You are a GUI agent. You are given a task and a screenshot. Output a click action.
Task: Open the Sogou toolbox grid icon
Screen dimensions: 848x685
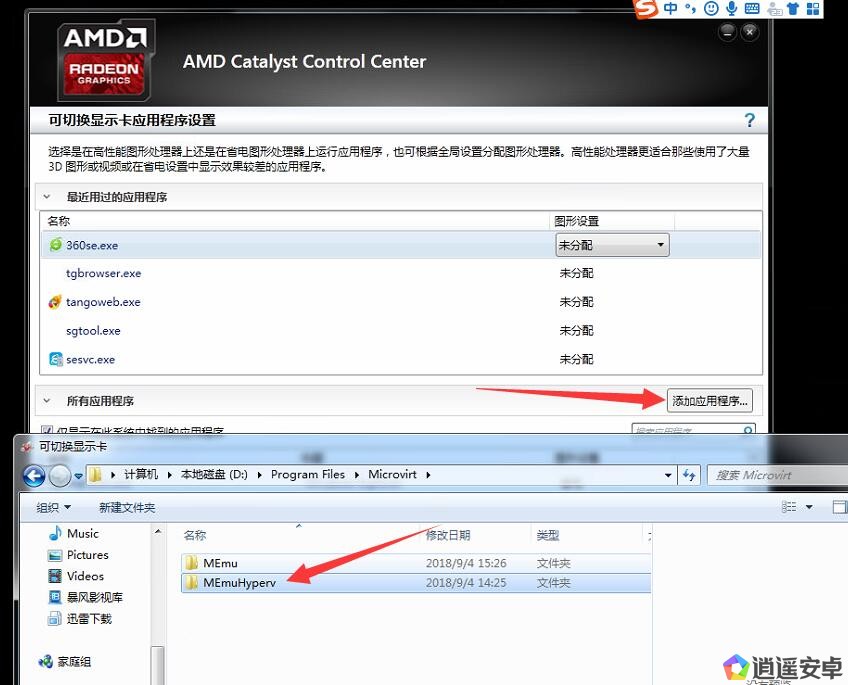tap(813, 9)
